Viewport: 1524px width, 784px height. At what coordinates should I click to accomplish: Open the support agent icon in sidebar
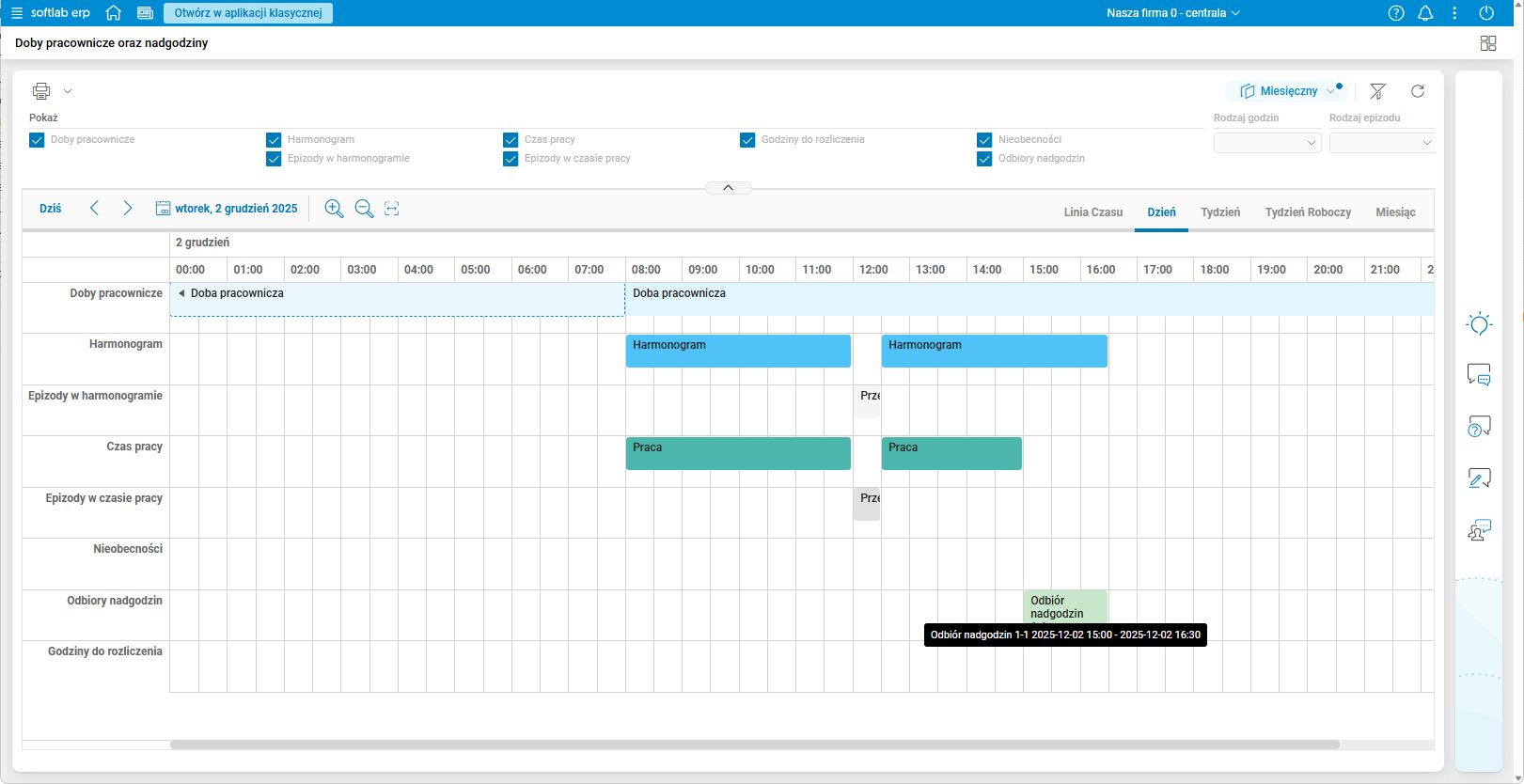1479,530
